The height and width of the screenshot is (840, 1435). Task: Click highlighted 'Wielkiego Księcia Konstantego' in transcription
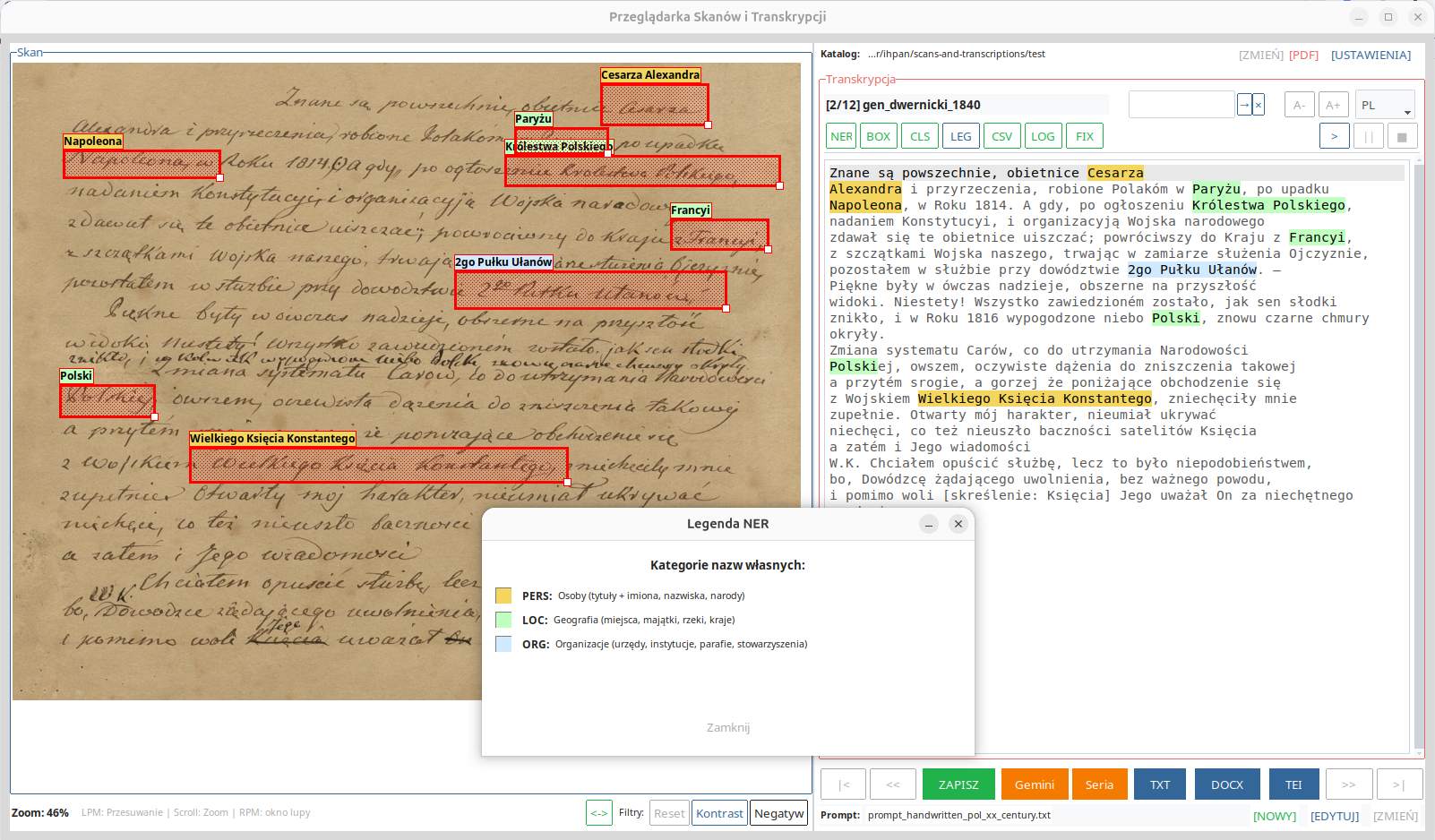(x=1035, y=399)
